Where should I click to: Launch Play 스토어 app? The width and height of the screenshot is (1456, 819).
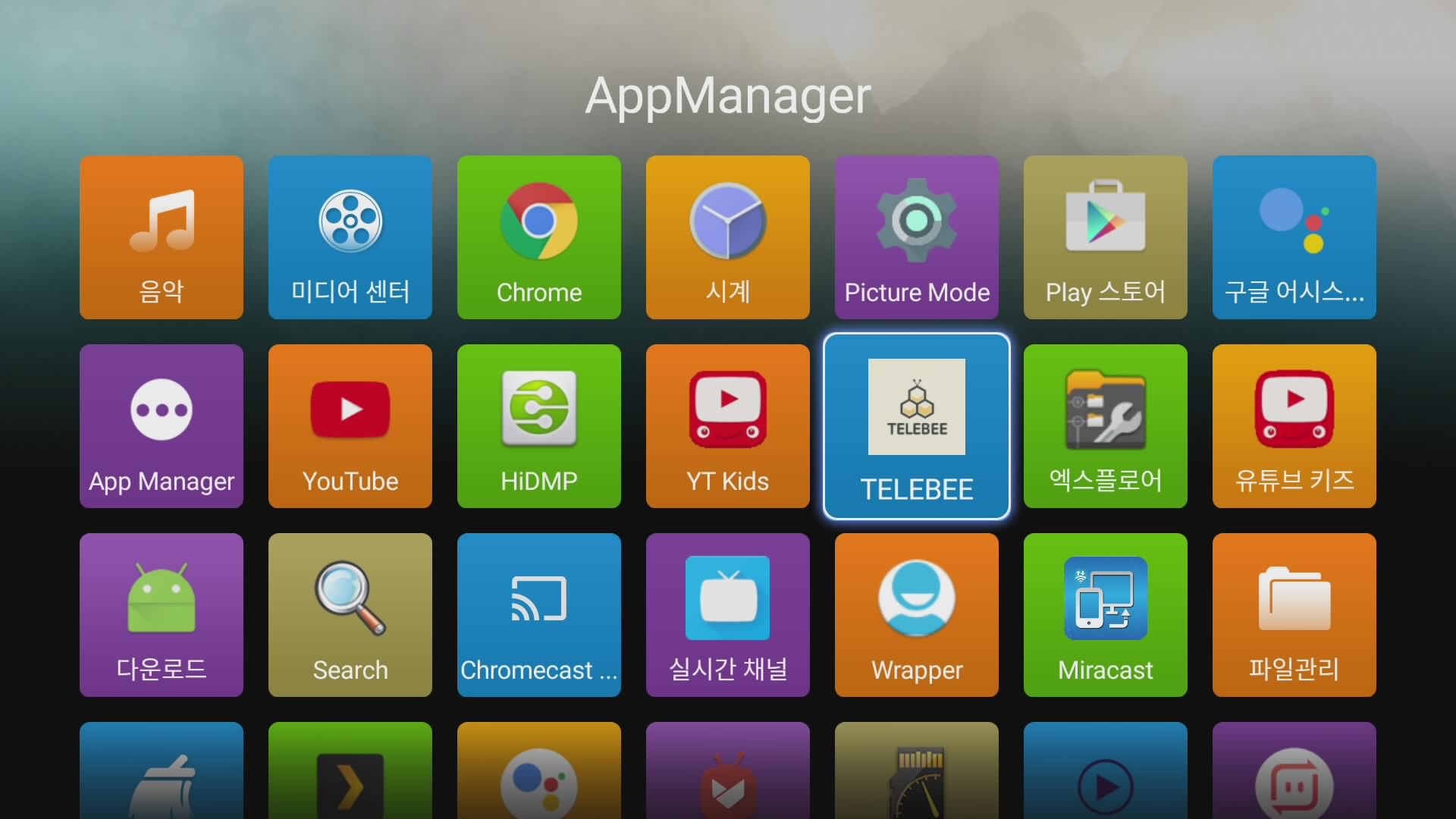pos(1106,237)
